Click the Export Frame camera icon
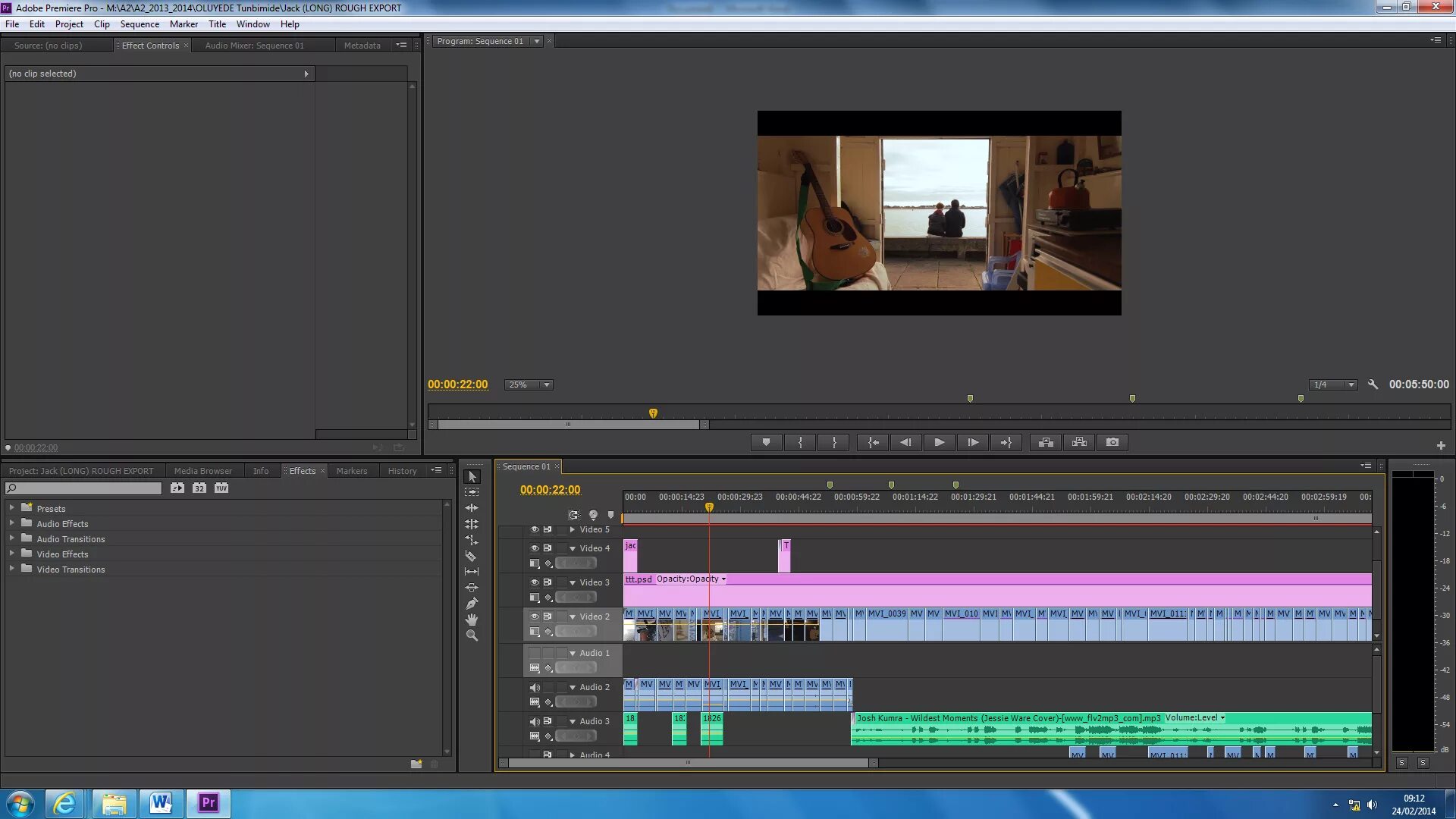This screenshot has width=1456, height=819. [x=1112, y=442]
